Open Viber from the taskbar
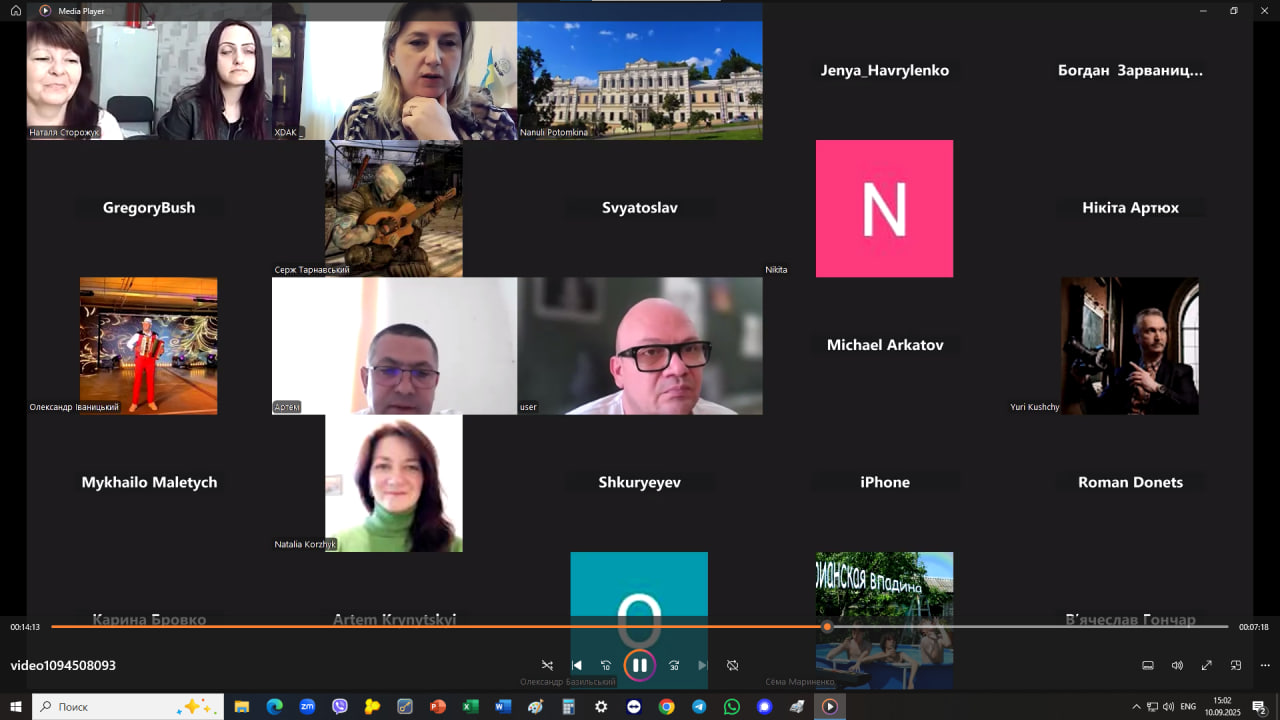1280x720 pixels. tap(340, 707)
